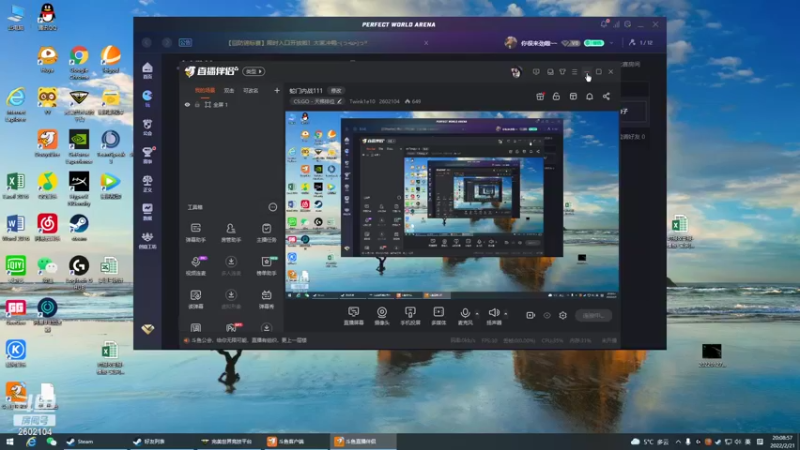800x450 pixels.
Task: Toggle the room lock icon above the preview
Action: [x=556, y=96]
